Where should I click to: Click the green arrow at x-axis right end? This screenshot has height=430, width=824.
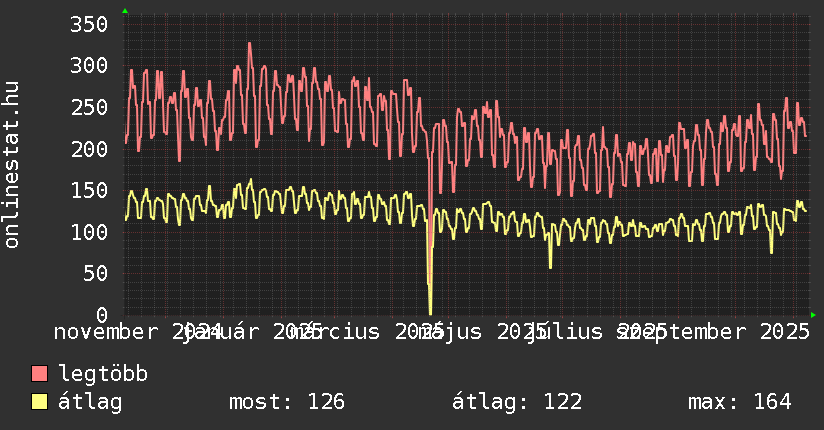[x=813, y=315]
